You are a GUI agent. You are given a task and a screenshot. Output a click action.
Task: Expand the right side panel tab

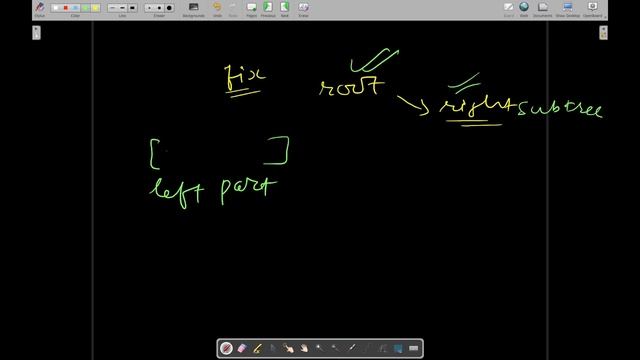click(x=603, y=33)
